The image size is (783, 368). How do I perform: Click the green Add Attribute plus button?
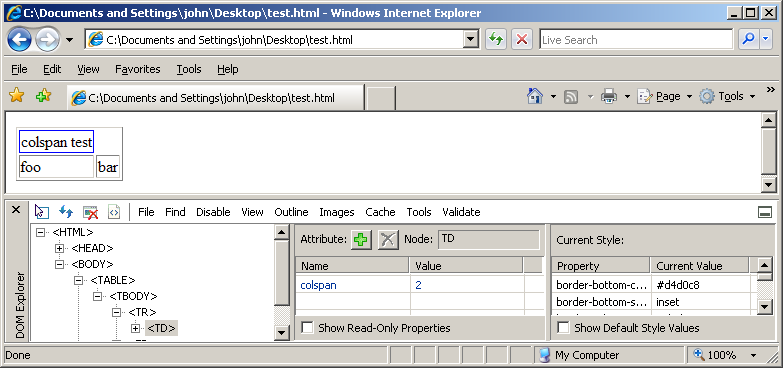(x=361, y=240)
